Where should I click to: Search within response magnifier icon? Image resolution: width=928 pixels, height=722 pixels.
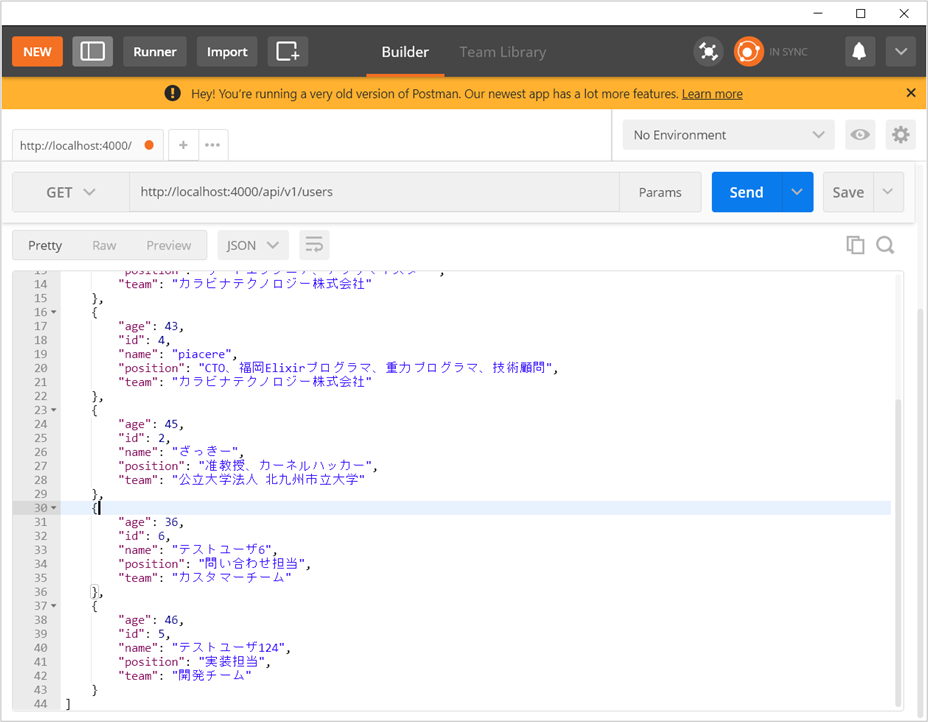click(x=885, y=245)
